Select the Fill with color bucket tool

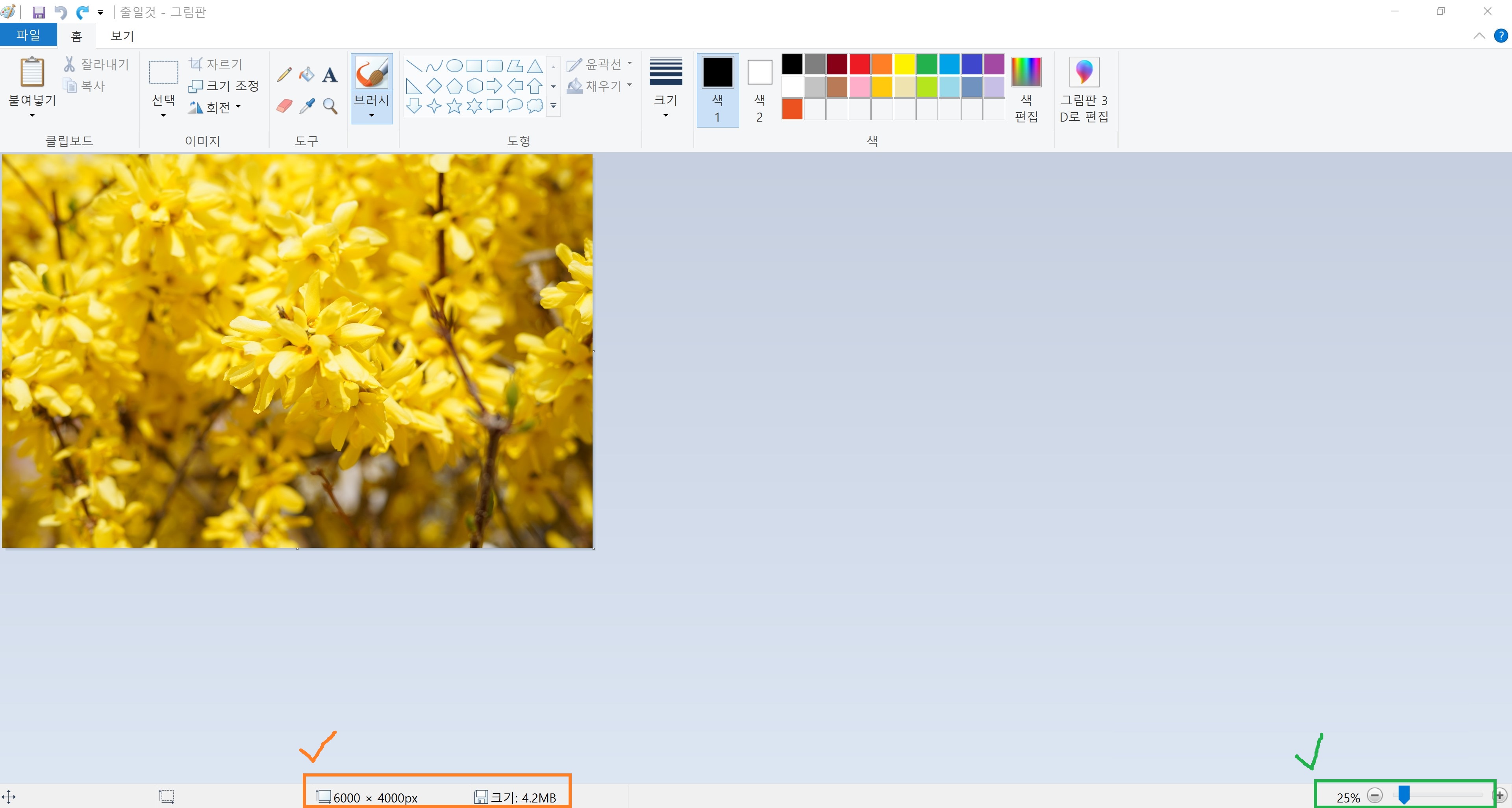[306, 74]
